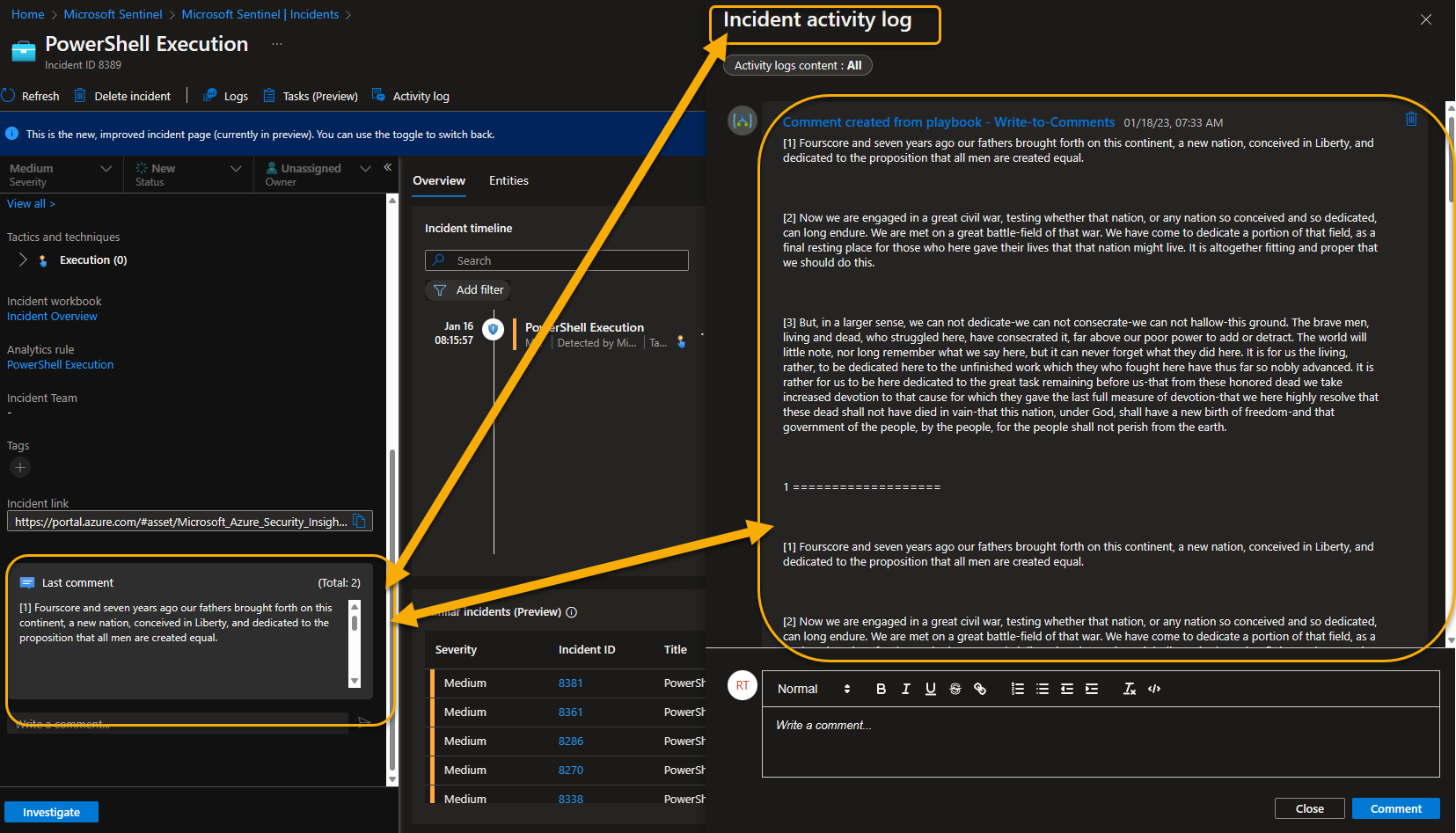This screenshot has width=1456, height=833.
Task: Insert a code block in comment
Action: (1154, 689)
